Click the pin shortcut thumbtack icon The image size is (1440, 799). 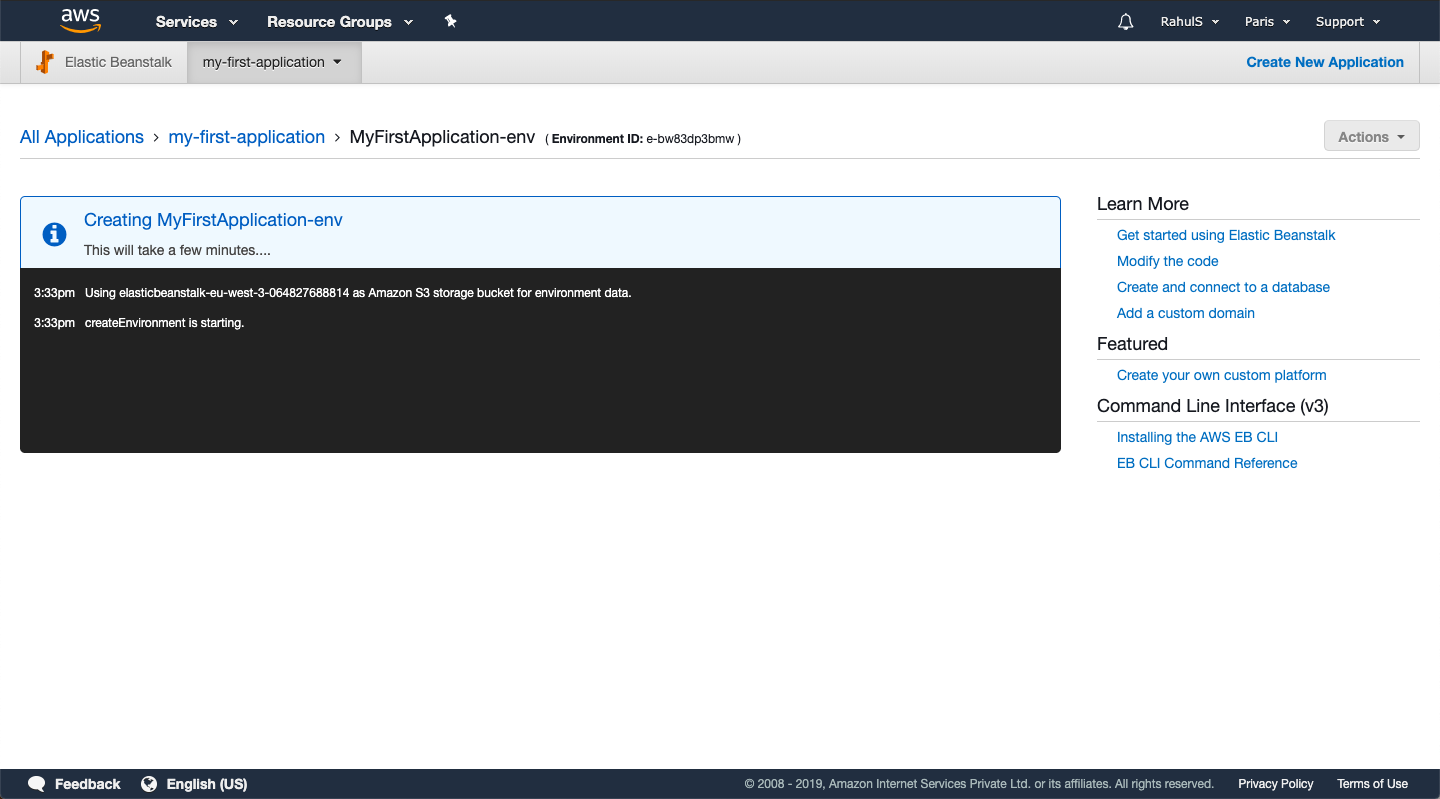tap(450, 20)
